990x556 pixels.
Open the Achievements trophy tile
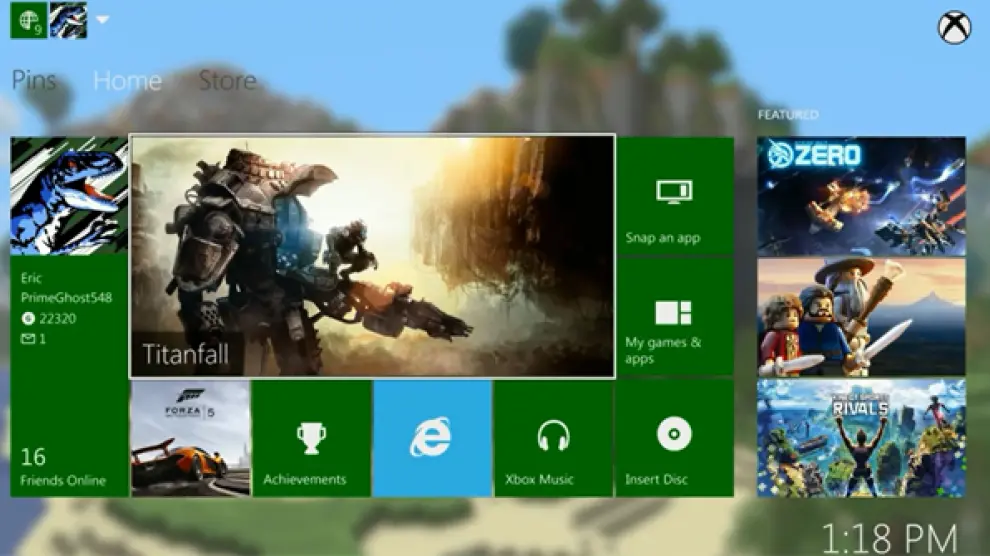[311, 438]
